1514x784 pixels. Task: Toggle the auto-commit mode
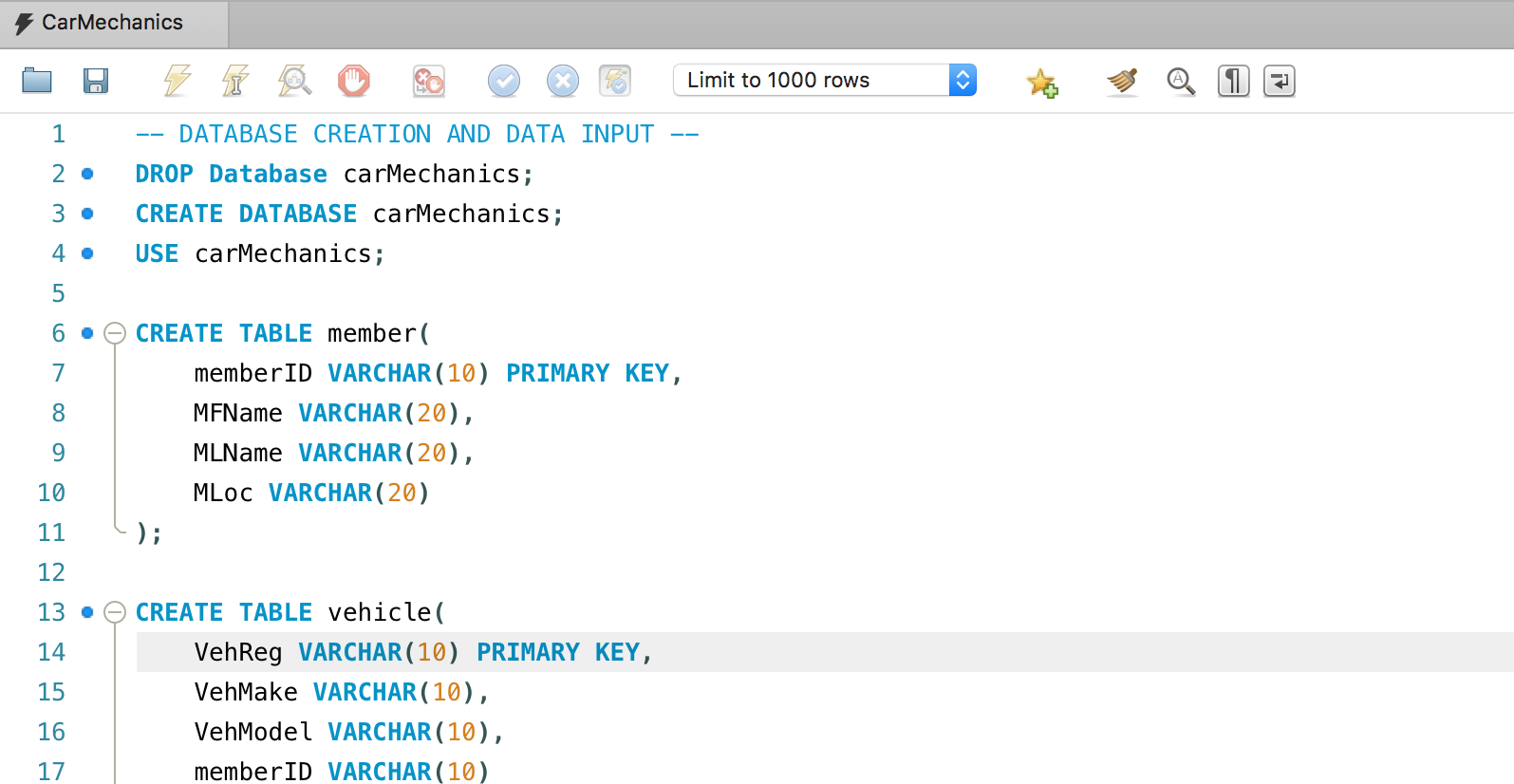(615, 81)
